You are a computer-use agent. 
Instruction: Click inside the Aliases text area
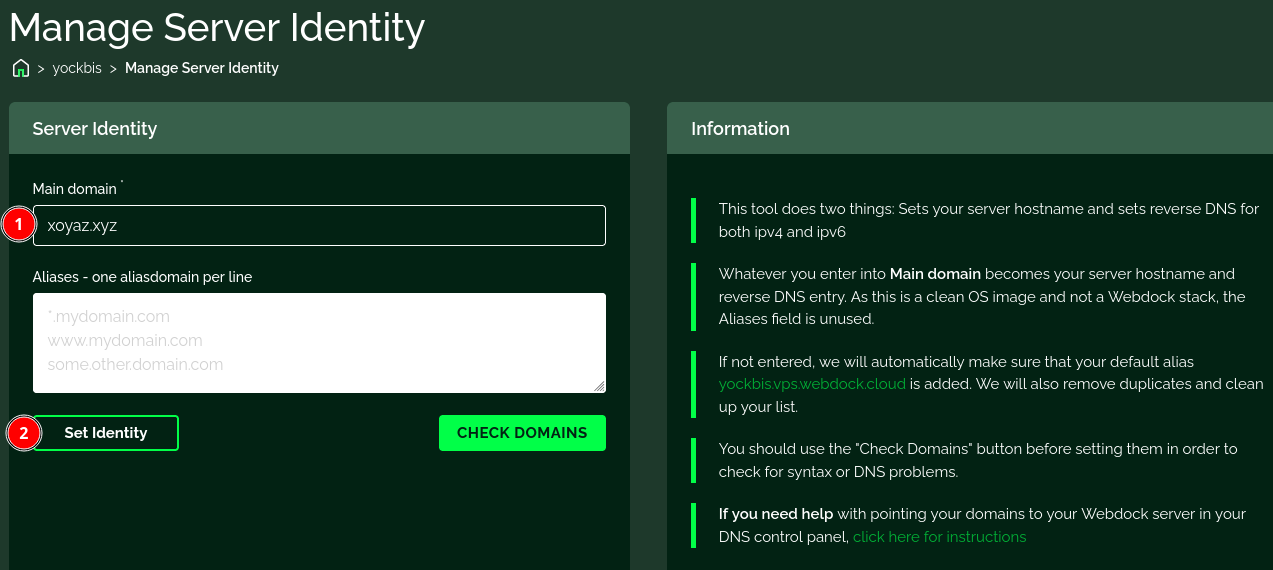[x=319, y=342]
